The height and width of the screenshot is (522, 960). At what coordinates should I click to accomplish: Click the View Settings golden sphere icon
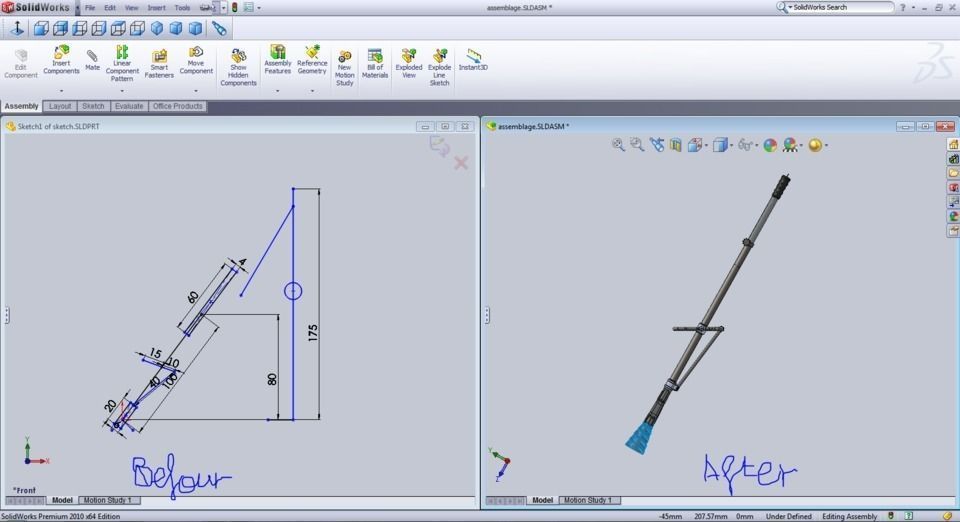[x=815, y=145]
